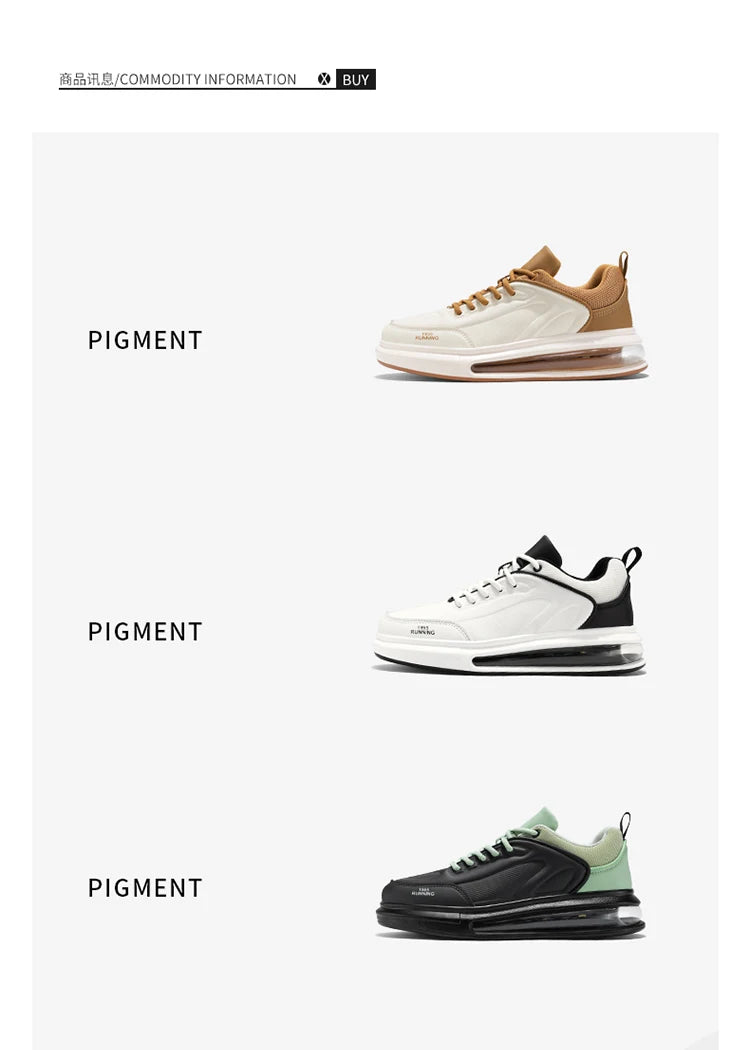Click the Chinese 商品讯息 header label

[86, 80]
